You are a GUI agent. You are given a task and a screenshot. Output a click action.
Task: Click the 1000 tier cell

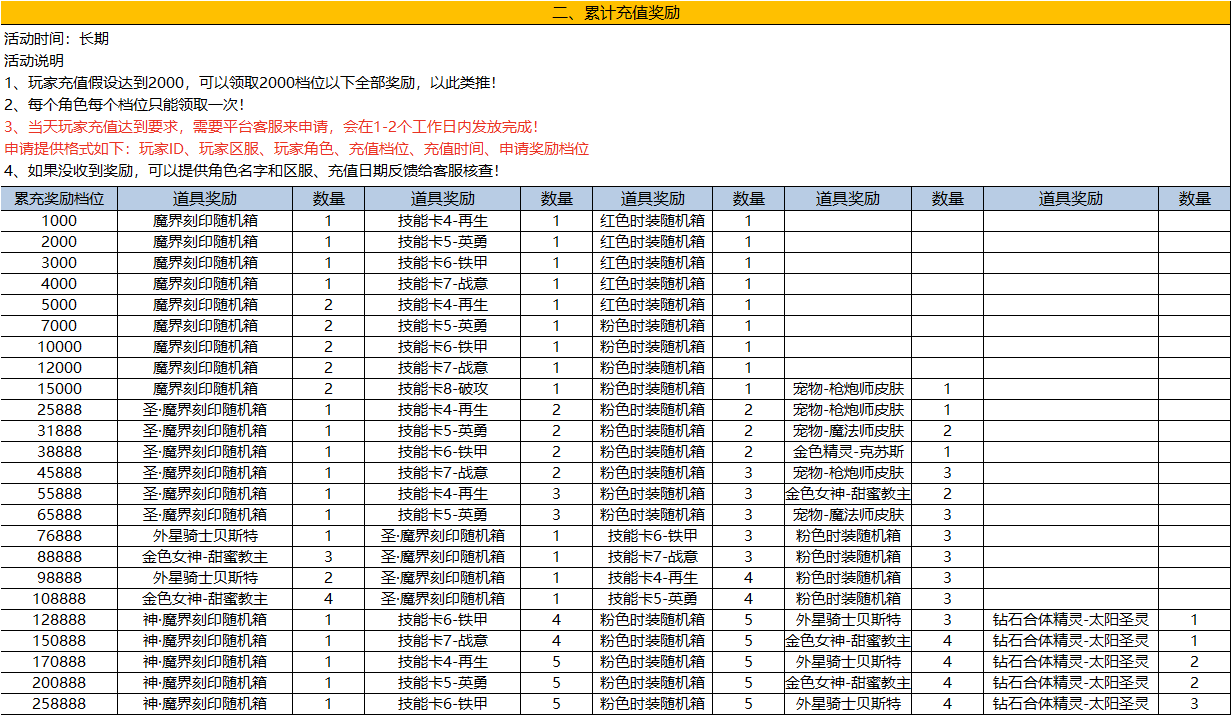[59, 220]
